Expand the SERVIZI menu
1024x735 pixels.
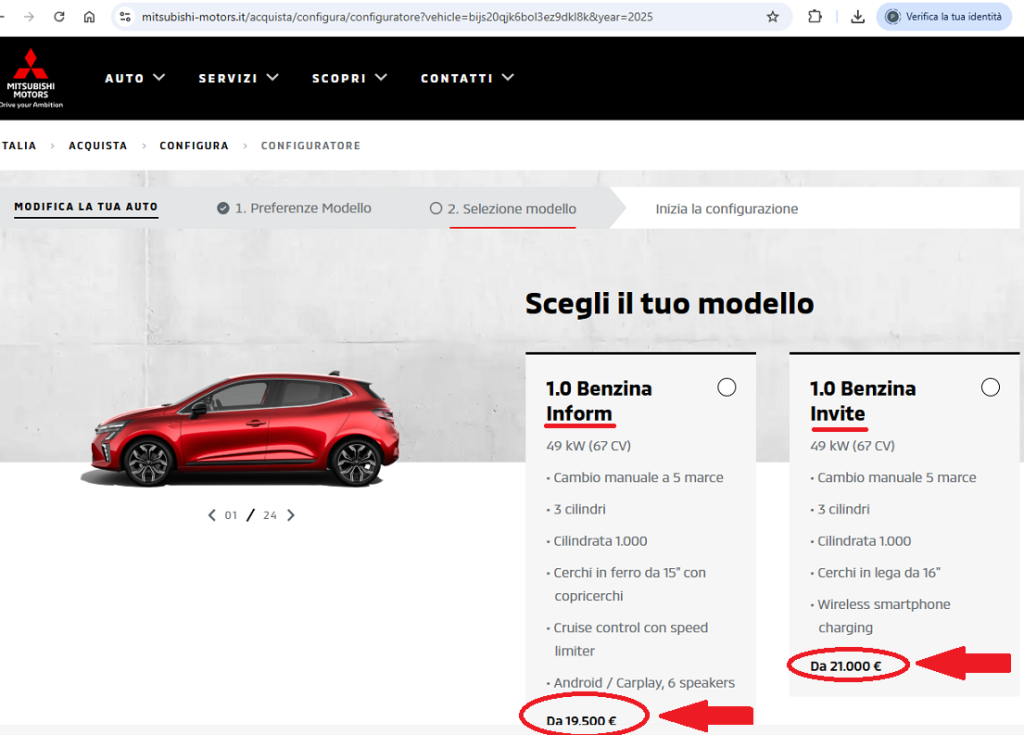tap(238, 78)
